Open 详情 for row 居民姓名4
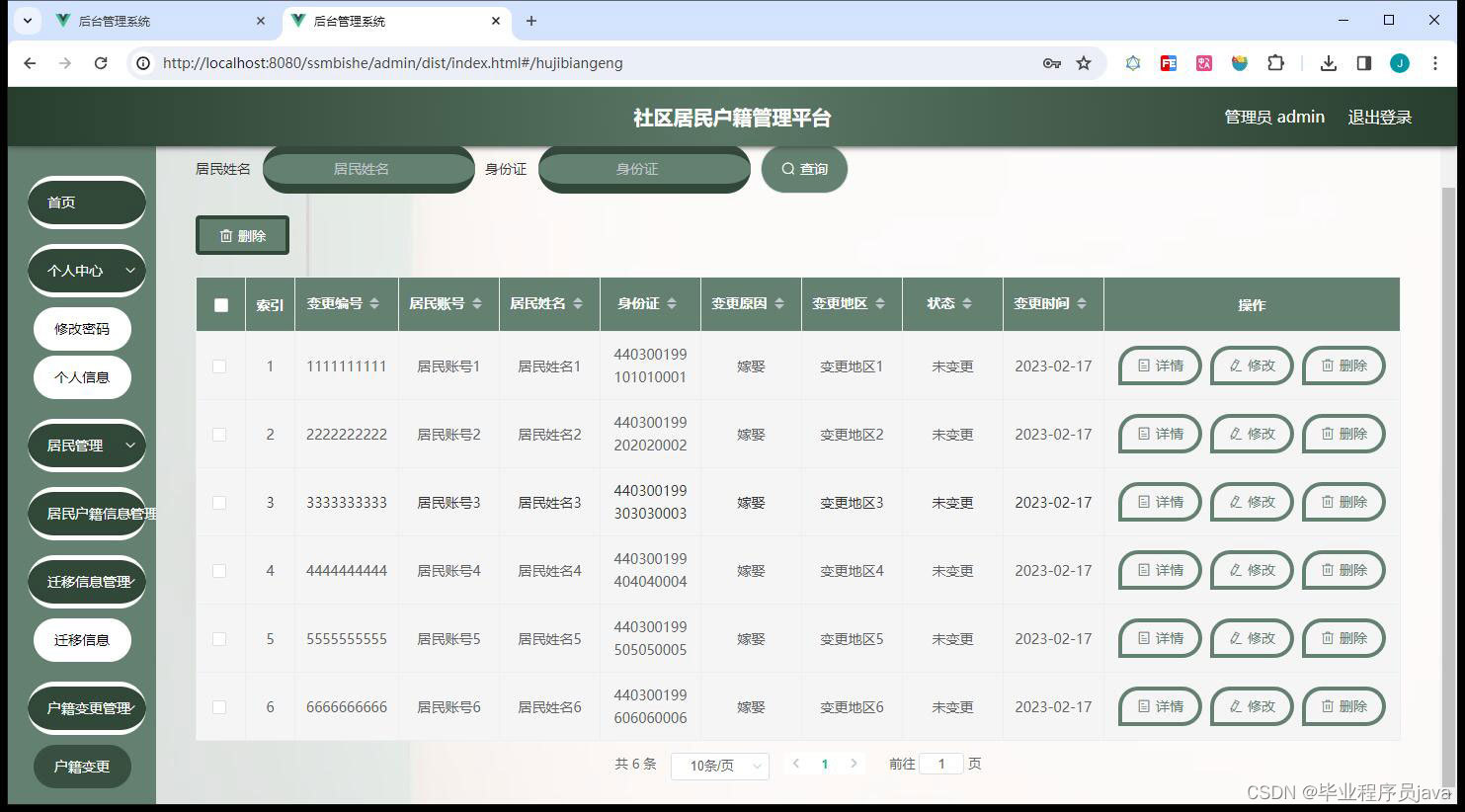The image size is (1465, 812). pos(1160,570)
